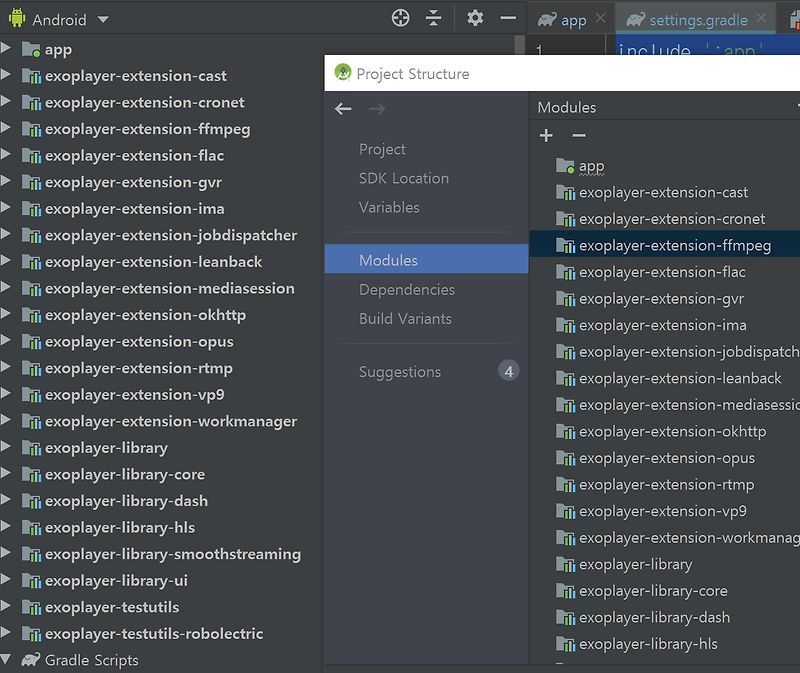Select Dependencies in the Project Structure sidebar
Viewport: 800px width, 673px height.
click(x=407, y=289)
